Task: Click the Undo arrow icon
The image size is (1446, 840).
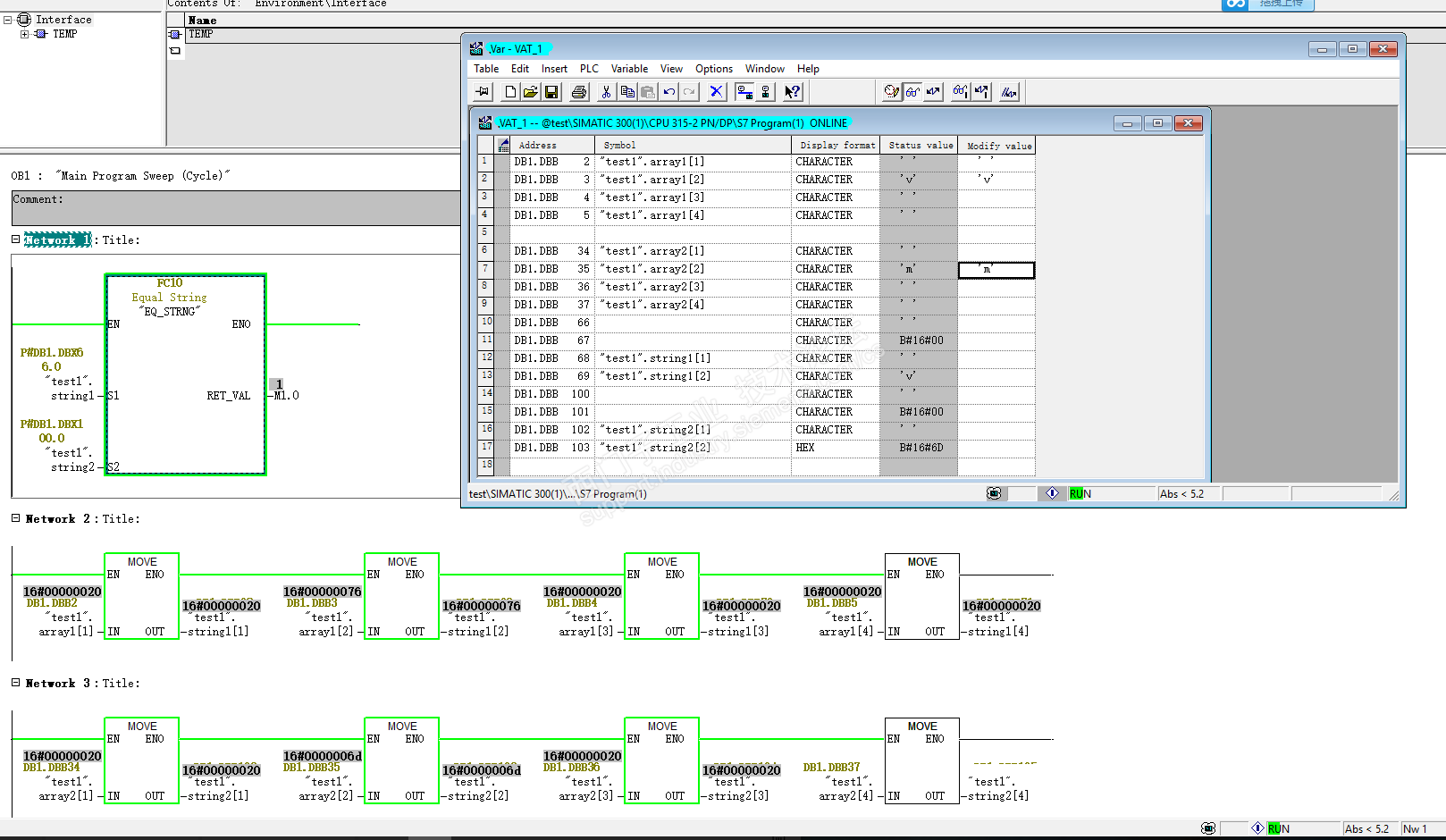Action: (x=669, y=92)
